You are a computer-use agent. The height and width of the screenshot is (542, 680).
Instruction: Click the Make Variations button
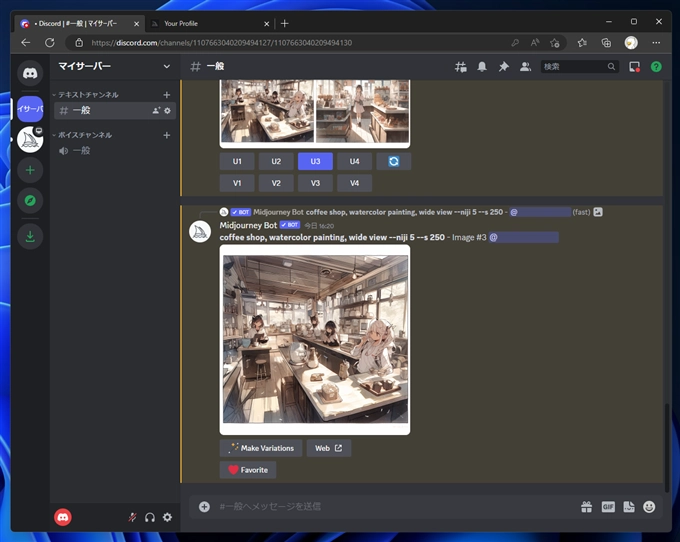[261, 448]
